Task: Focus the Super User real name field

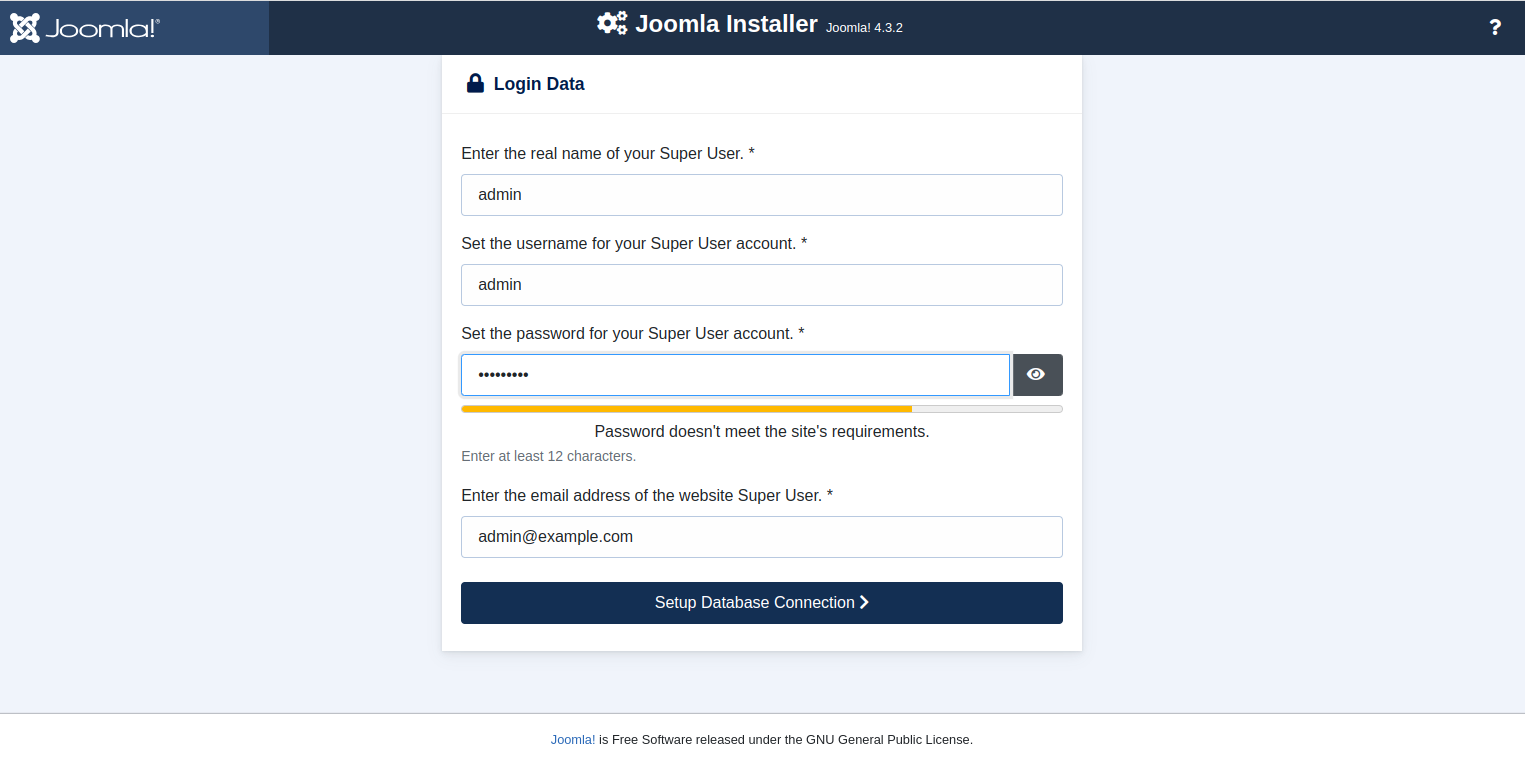Action: click(761, 195)
